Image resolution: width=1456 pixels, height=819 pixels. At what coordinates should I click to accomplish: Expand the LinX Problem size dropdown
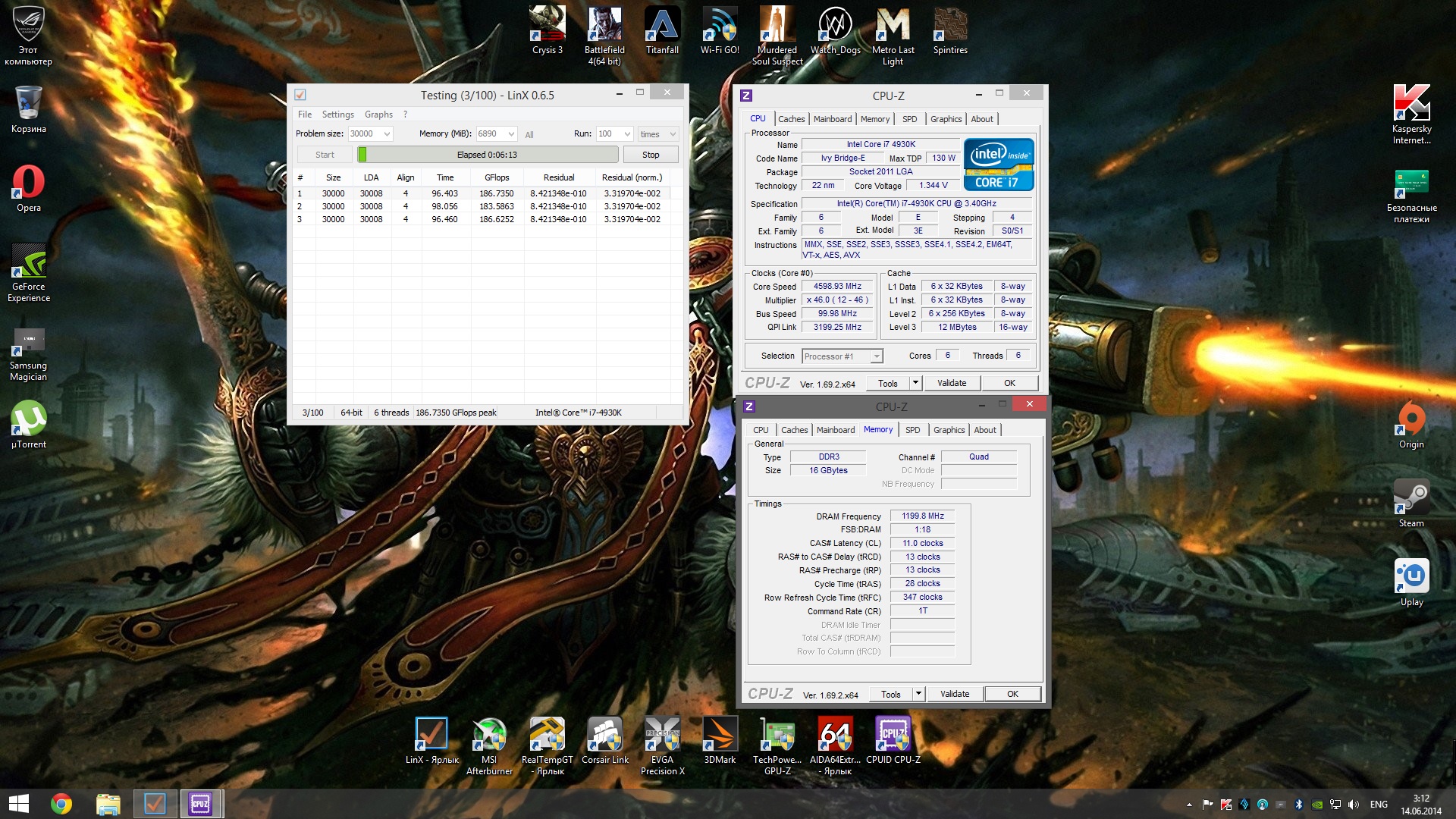387,134
